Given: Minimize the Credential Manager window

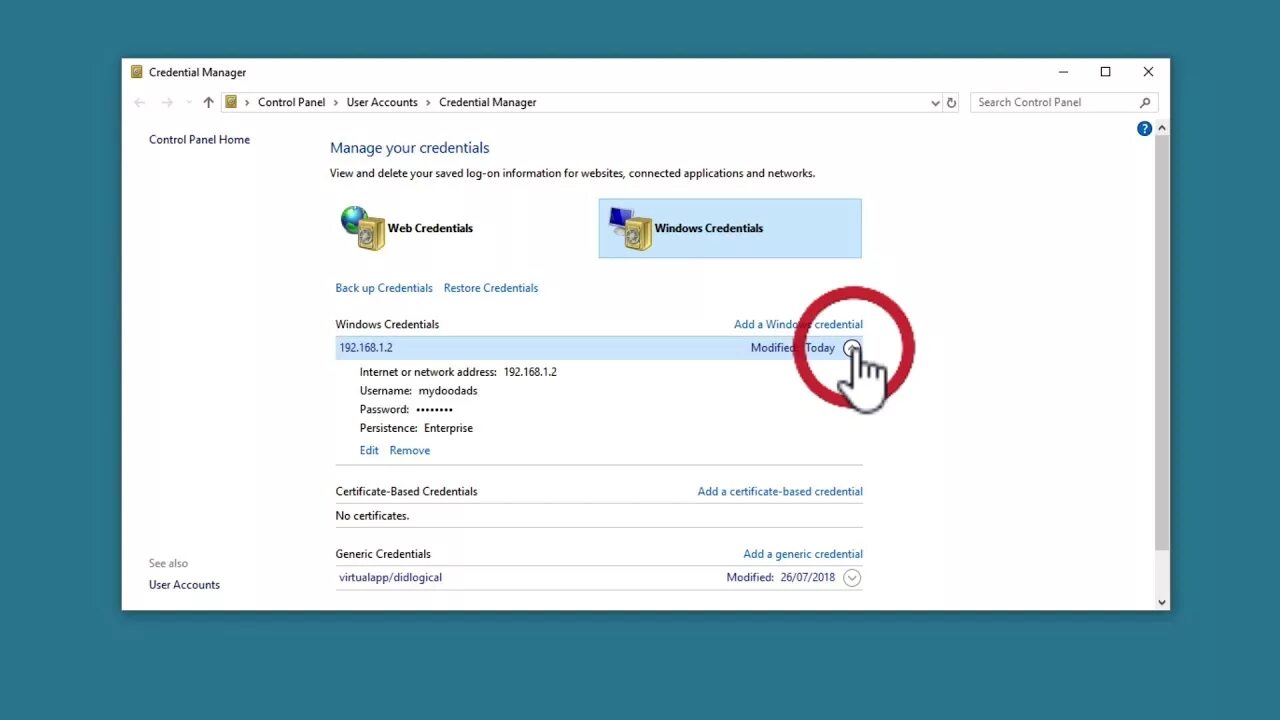Looking at the screenshot, I should click(x=1063, y=72).
